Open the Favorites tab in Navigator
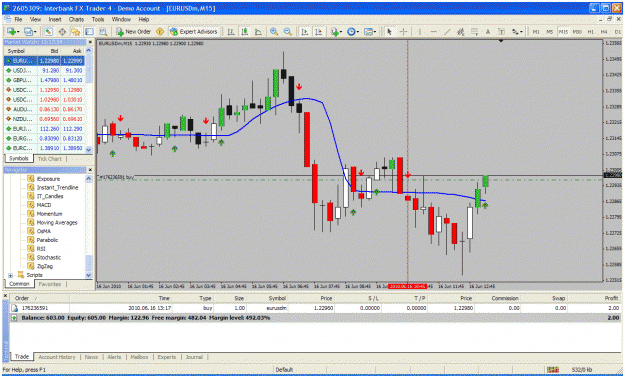Screen dimensions: 625x376 49,284
